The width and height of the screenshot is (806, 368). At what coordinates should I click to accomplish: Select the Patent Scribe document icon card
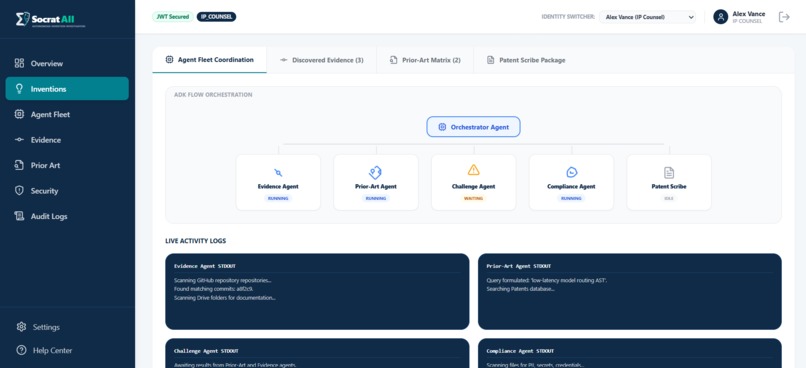(669, 182)
